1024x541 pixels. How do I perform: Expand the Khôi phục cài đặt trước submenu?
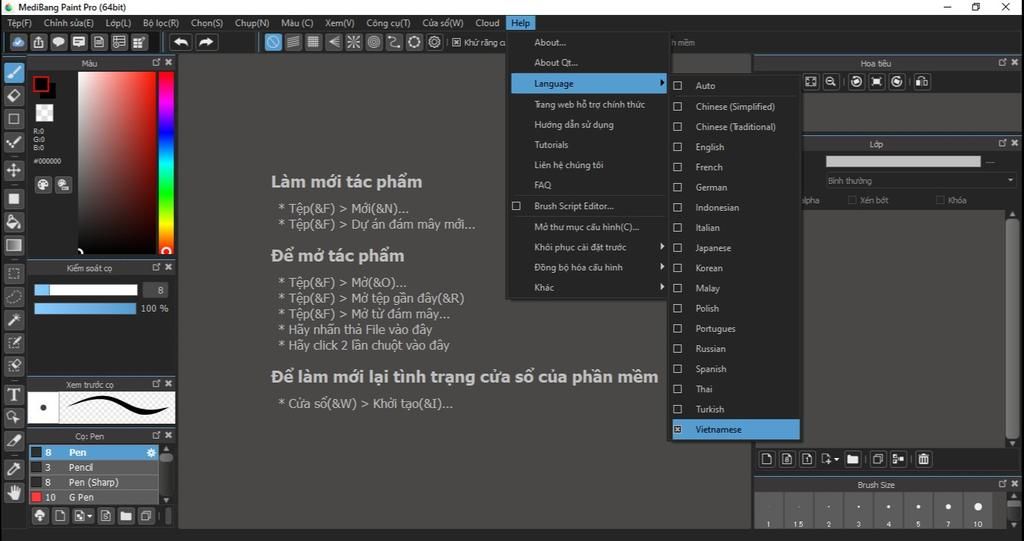(x=587, y=247)
